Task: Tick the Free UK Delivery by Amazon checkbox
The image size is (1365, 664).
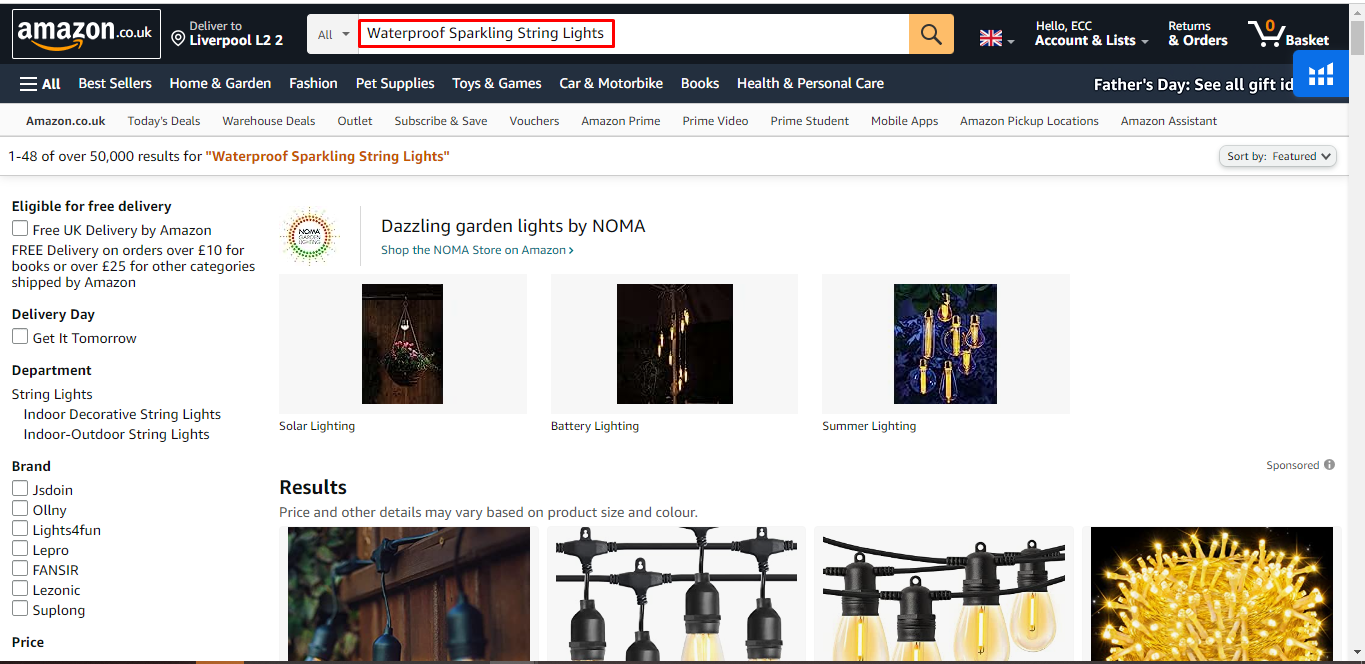Action: click(20, 229)
